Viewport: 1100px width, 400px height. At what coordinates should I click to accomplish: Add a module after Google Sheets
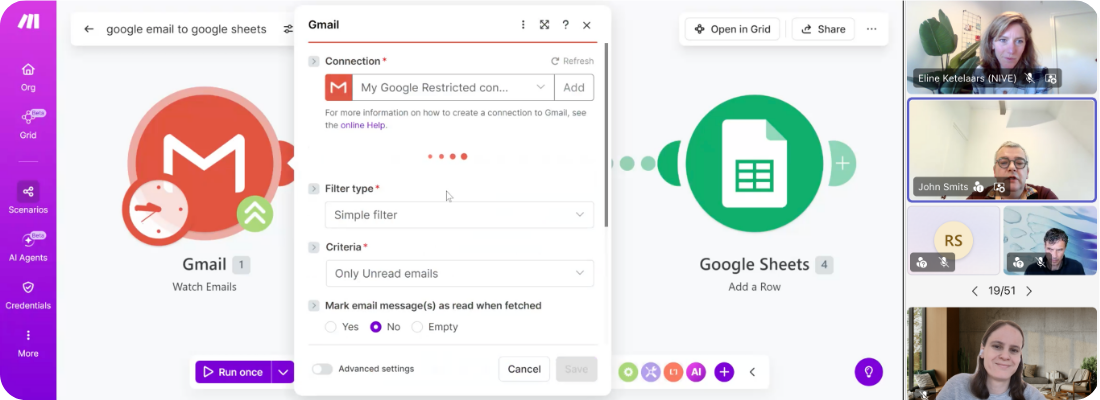pyautogui.click(x=842, y=164)
